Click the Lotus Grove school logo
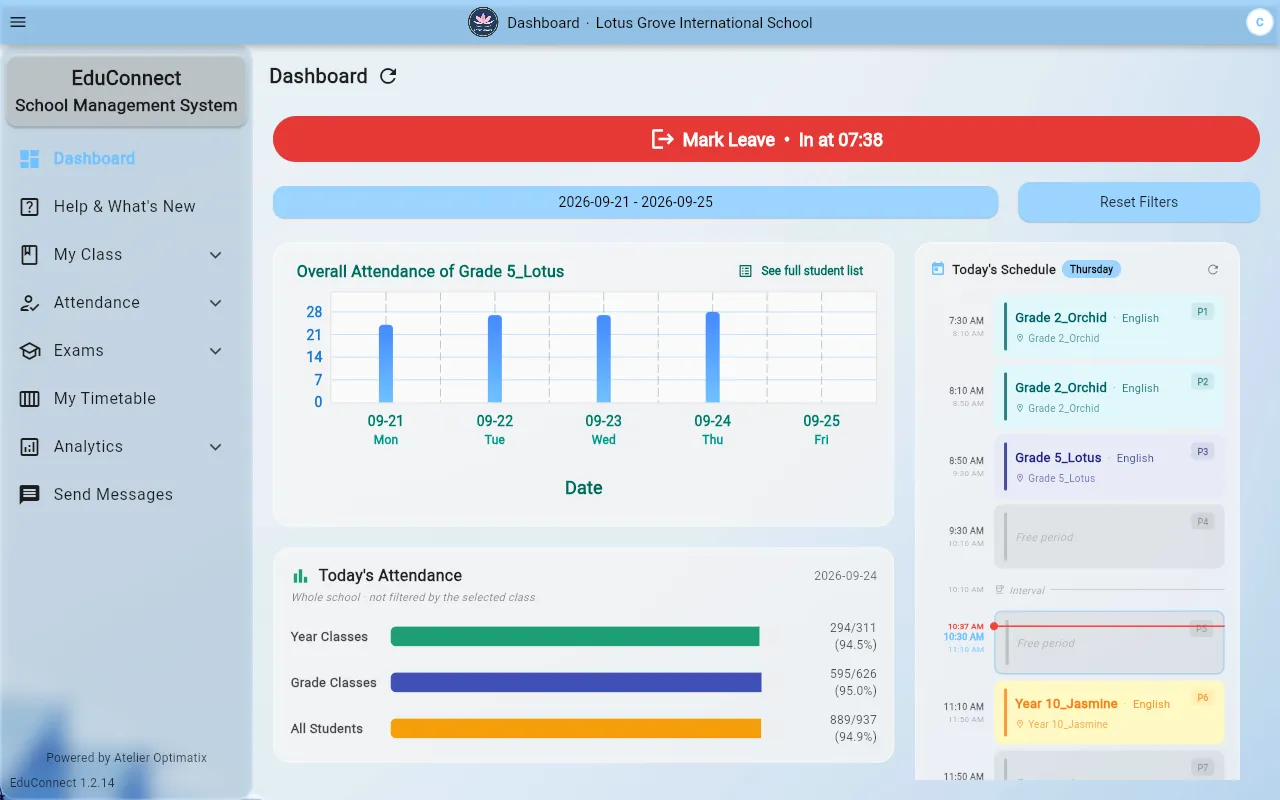This screenshot has width=1280, height=800. (483, 22)
